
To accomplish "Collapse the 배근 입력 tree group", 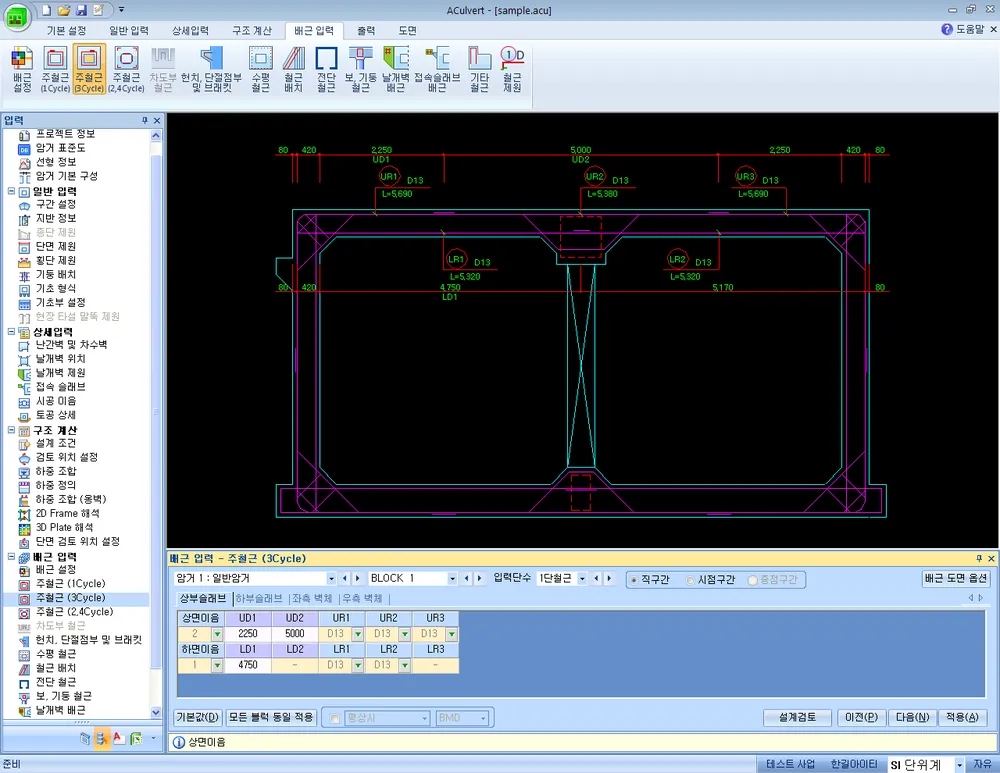I will (x=11, y=556).
